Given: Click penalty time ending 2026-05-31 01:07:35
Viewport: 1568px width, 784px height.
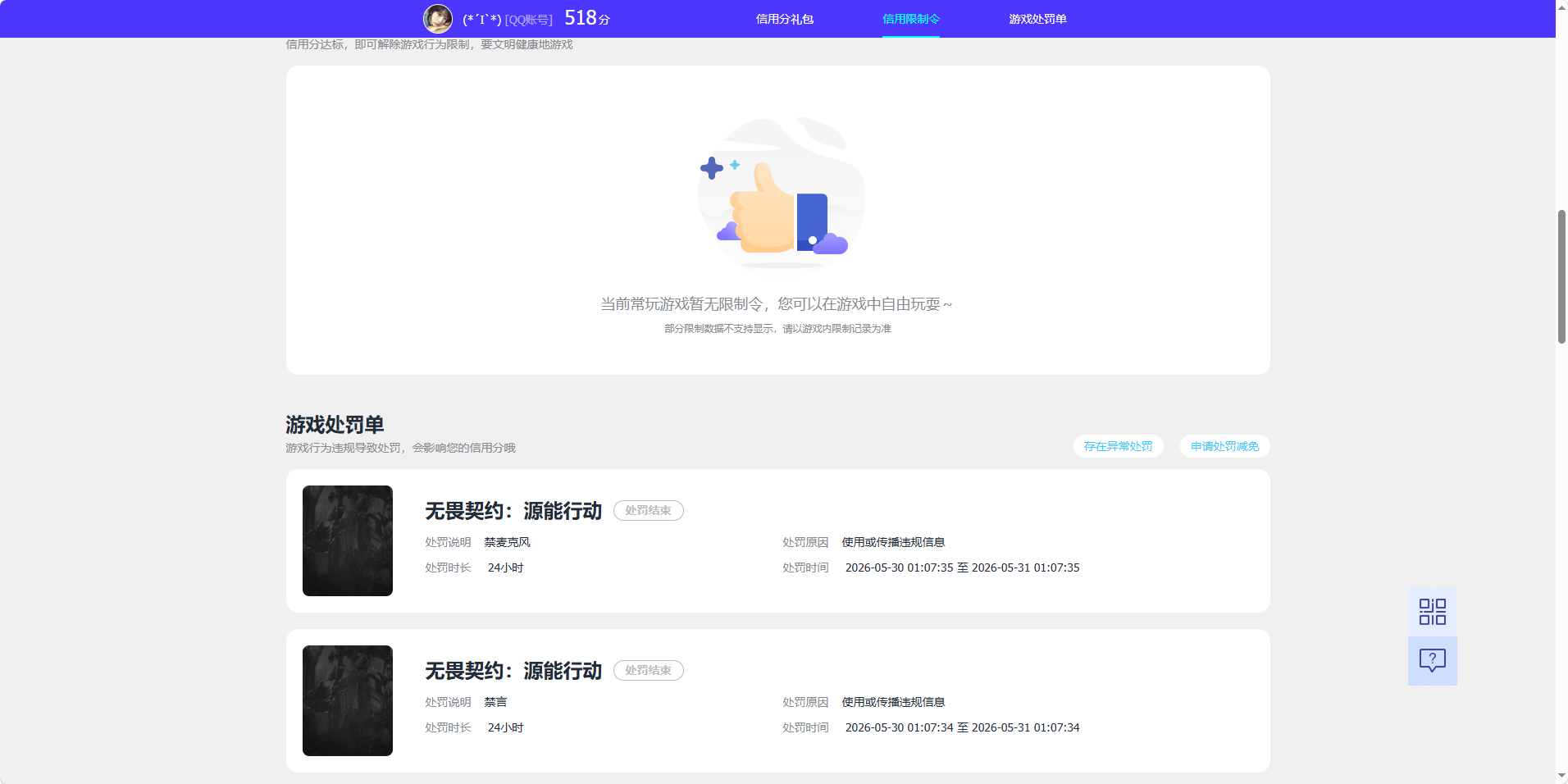Looking at the screenshot, I should click(962, 567).
